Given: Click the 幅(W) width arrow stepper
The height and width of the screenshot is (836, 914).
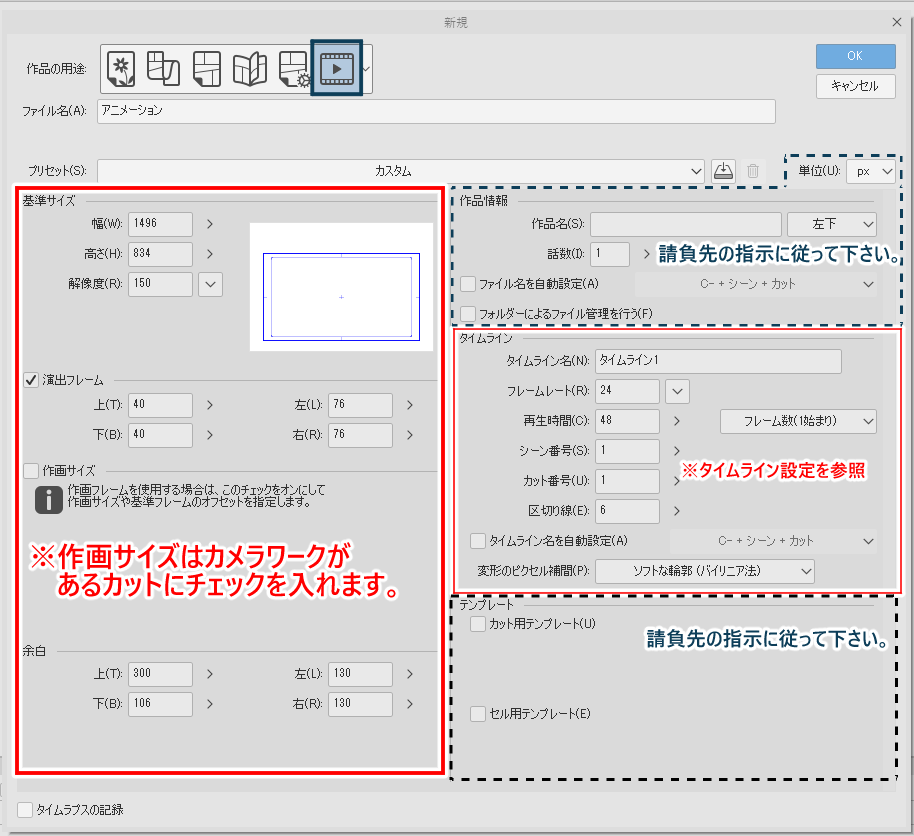Looking at the screenshot, I should 210,224.
